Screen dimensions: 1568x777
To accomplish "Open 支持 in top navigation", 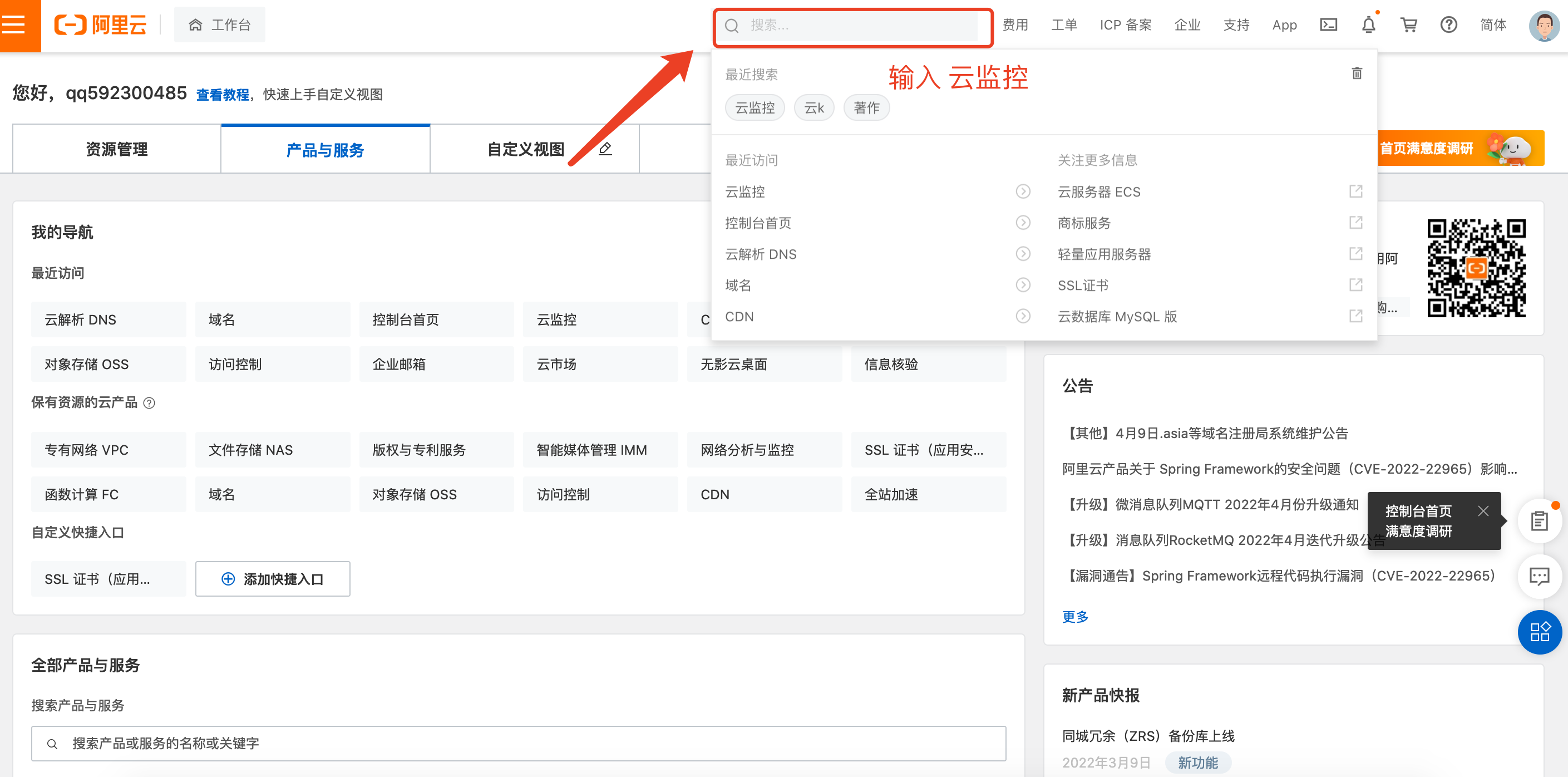I will (x=1236, y=25).
